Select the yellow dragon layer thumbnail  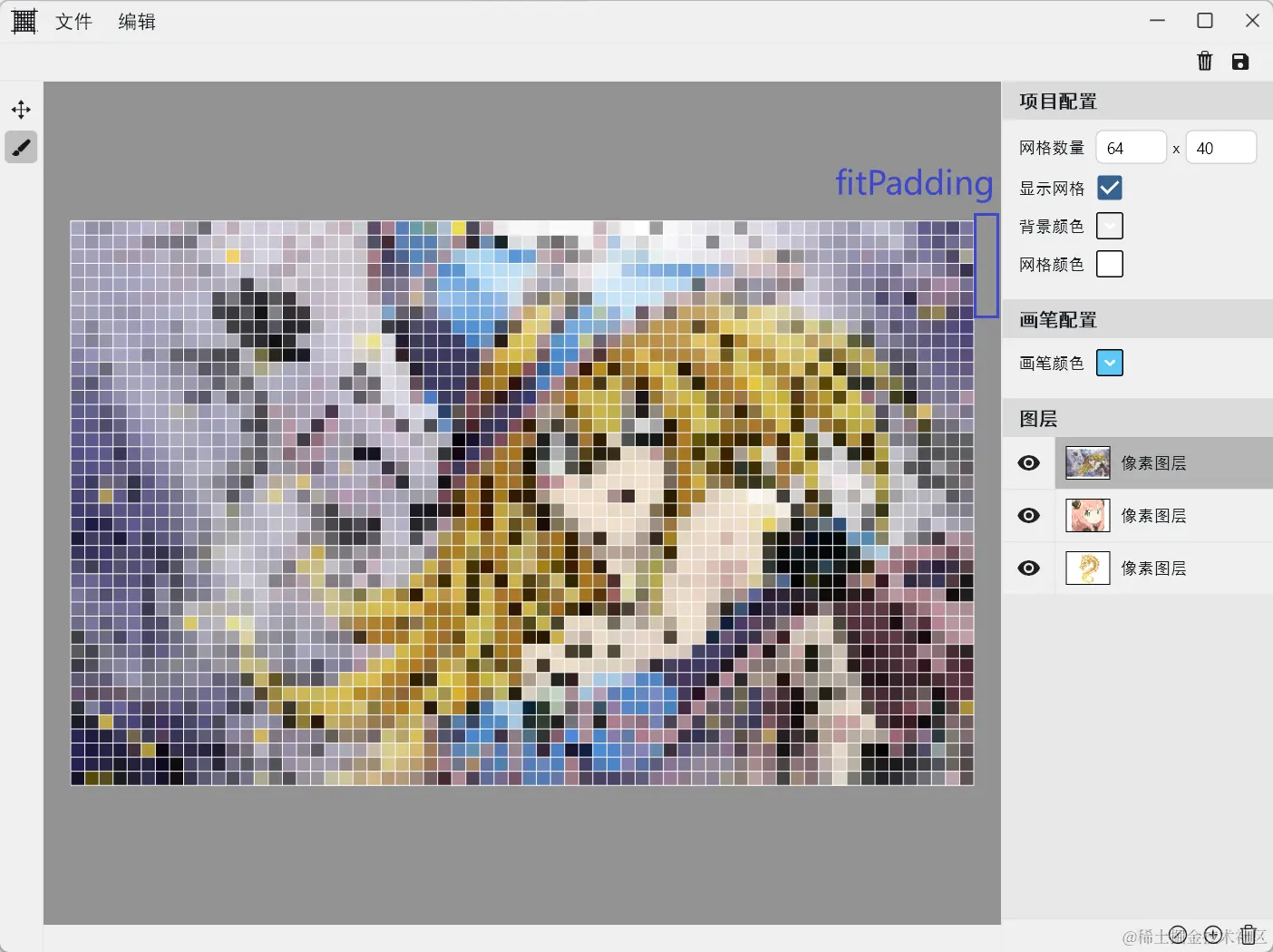pyautogui.click(x=1088, y=568)
